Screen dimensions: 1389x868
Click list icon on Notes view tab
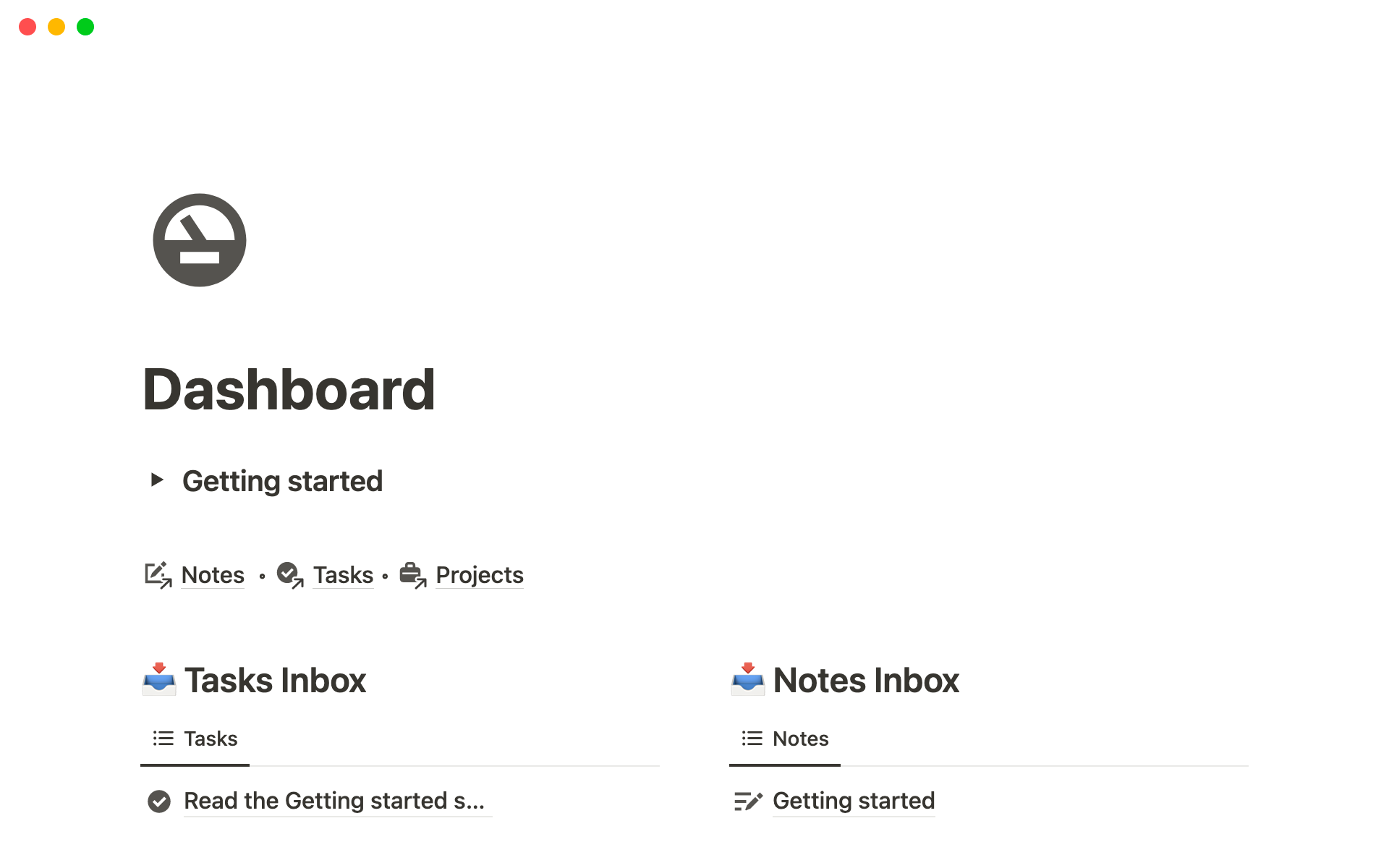click(752, 739)
